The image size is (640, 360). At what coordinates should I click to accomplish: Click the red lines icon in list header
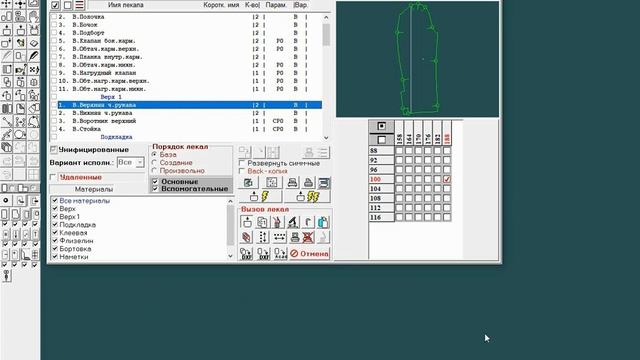80,5
